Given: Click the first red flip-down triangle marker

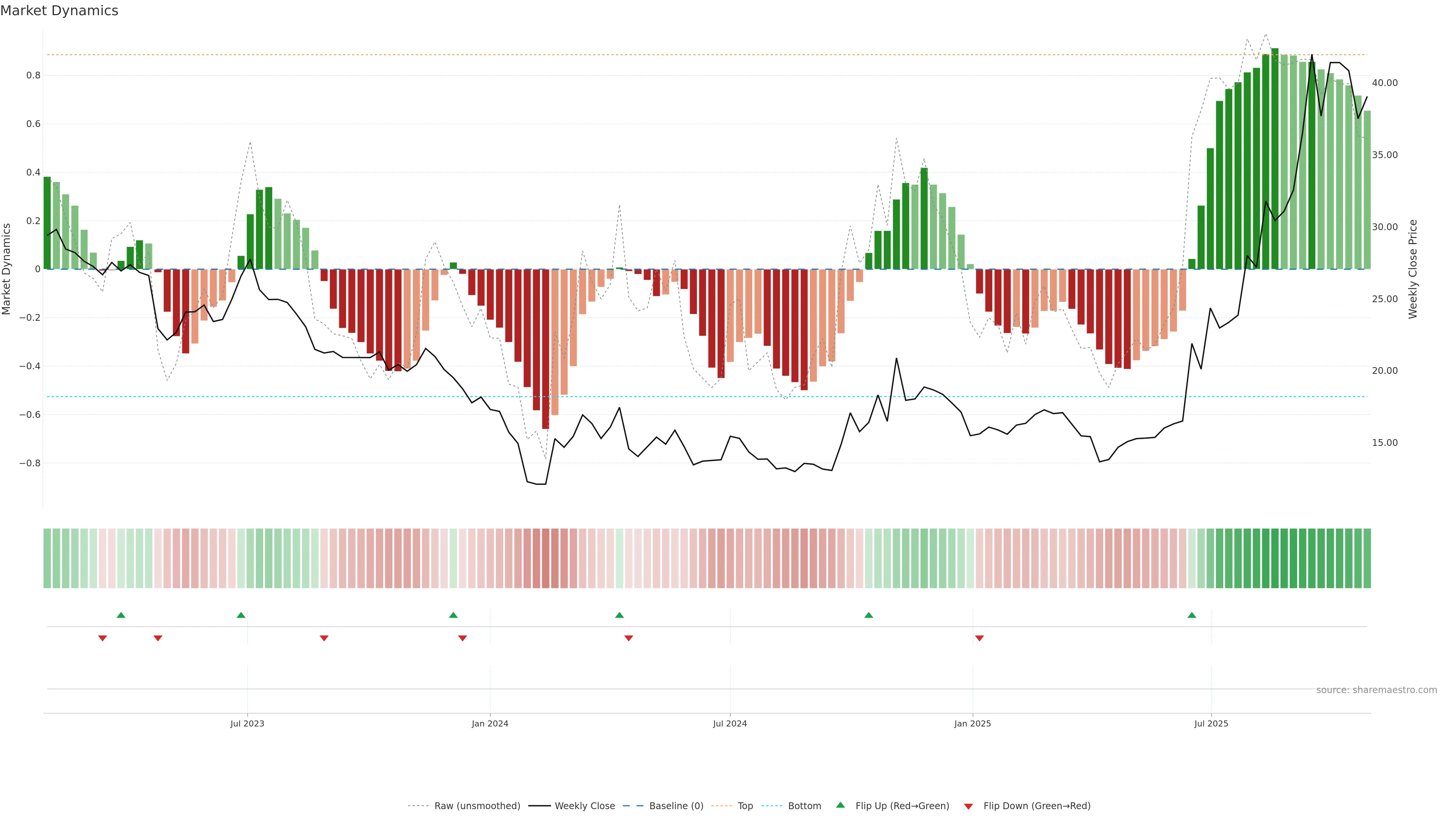Looking at the screenshot, I should point(102,638).
